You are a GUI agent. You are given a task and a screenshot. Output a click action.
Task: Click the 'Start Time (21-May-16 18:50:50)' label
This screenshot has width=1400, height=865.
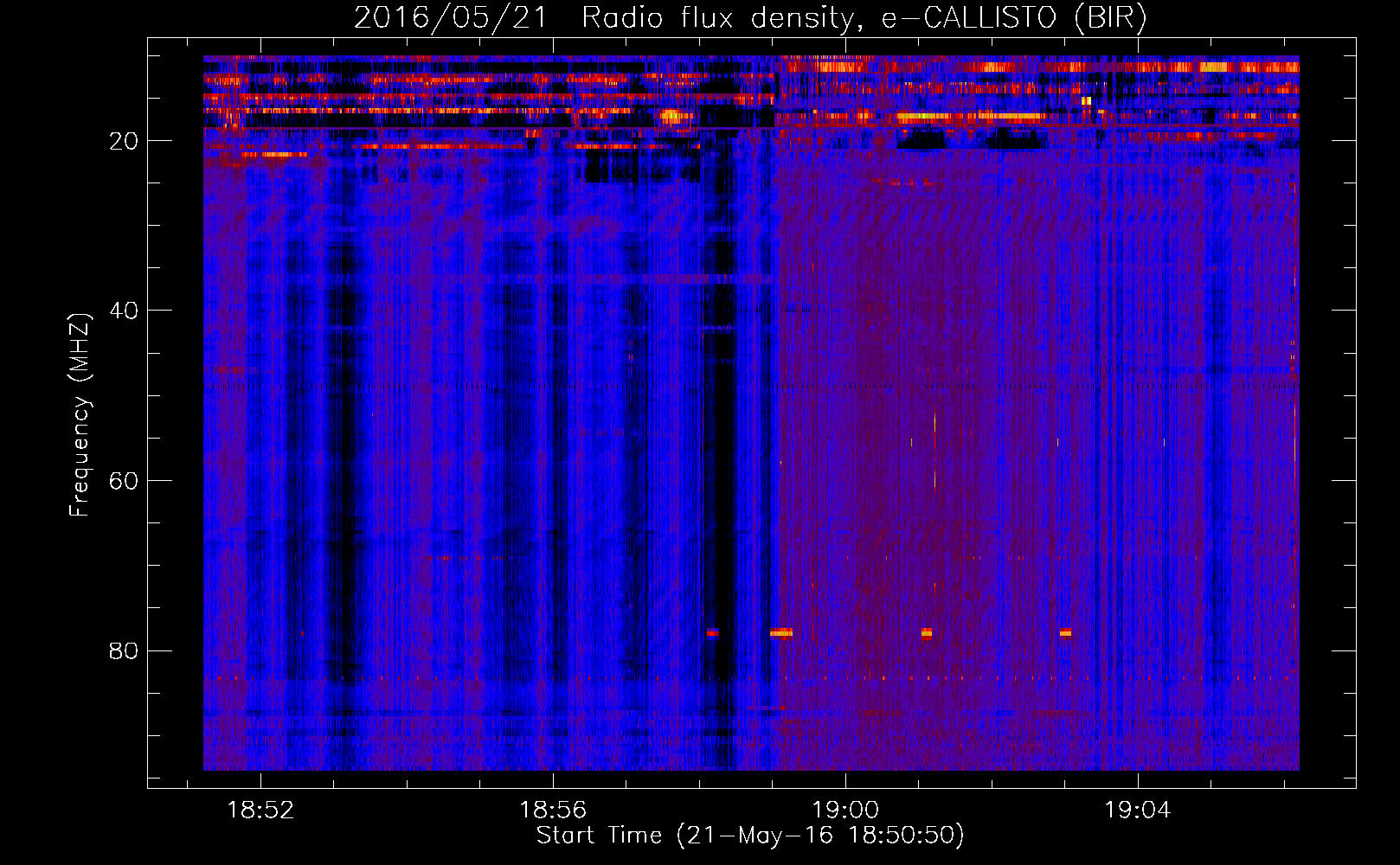click(750, 836)
